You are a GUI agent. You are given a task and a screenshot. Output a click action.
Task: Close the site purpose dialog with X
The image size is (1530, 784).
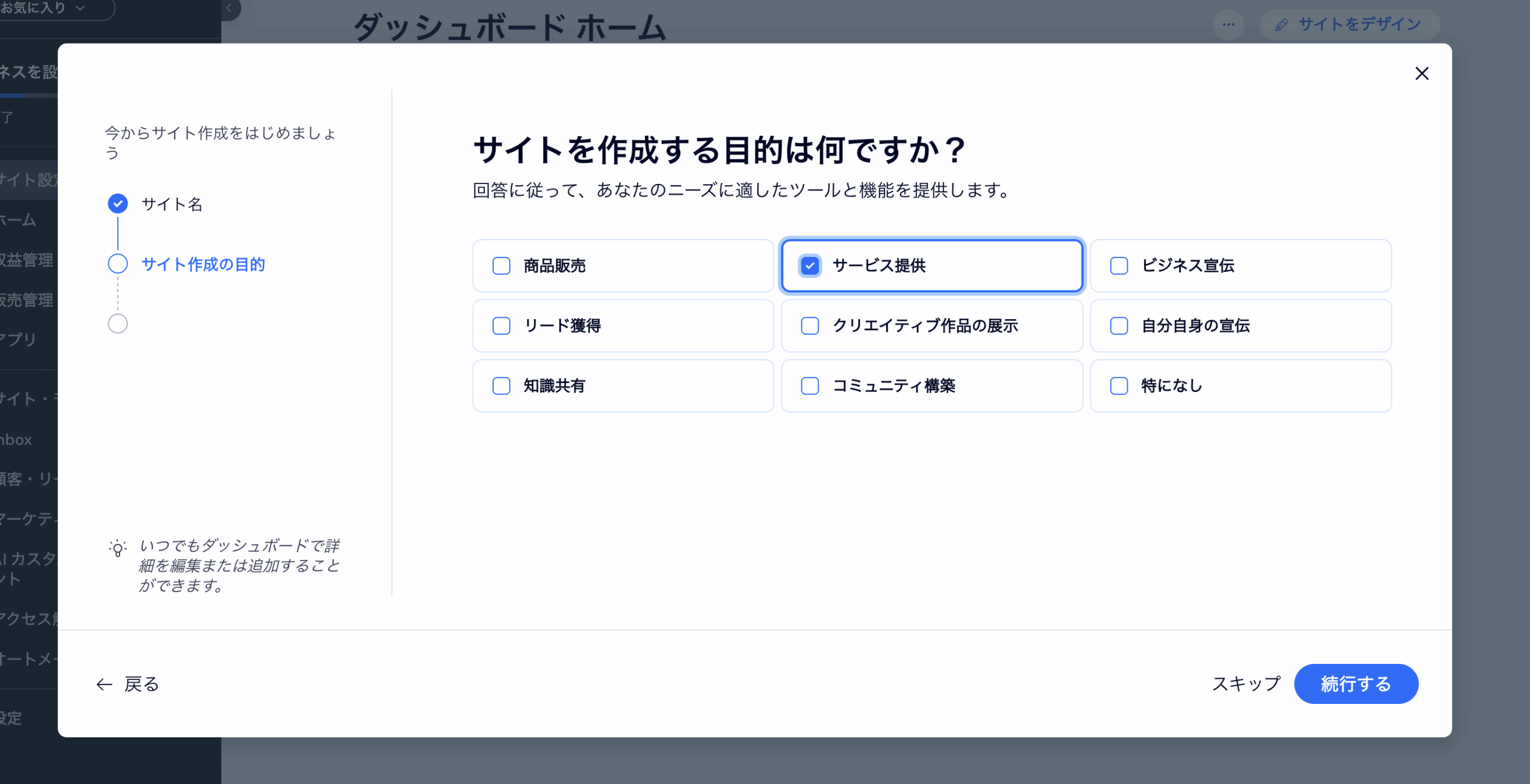tap(1422, 73)
